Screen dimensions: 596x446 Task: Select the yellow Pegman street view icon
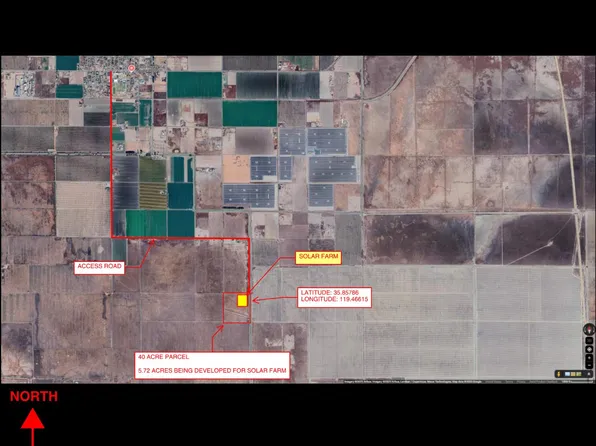[x=559, y=374]
